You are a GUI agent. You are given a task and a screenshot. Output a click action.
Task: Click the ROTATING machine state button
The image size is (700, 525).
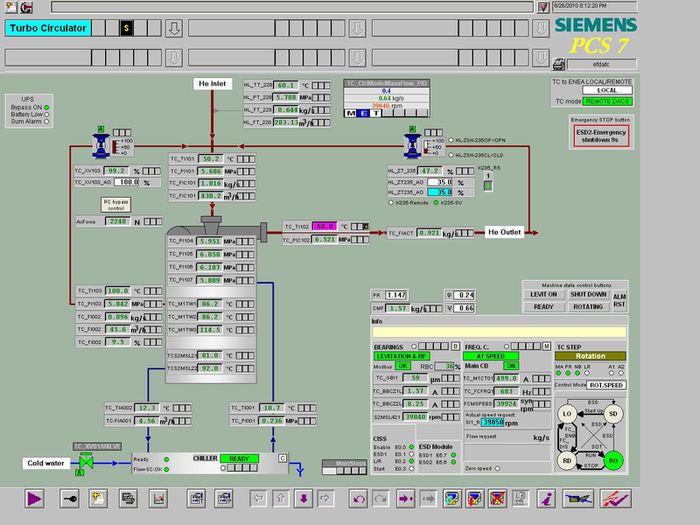click(x=588, y=307)
